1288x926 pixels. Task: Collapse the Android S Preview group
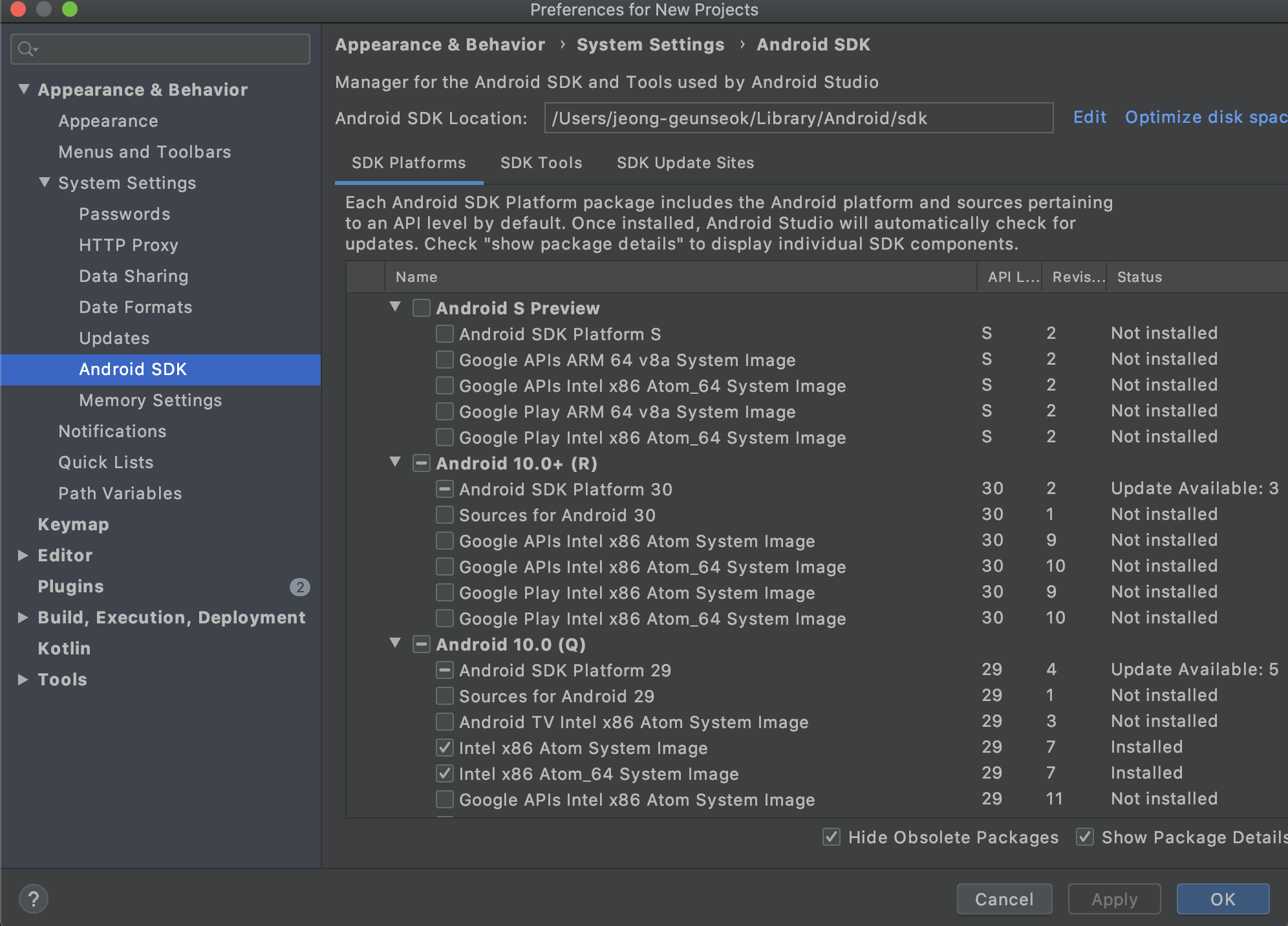[x=395, y=307]
